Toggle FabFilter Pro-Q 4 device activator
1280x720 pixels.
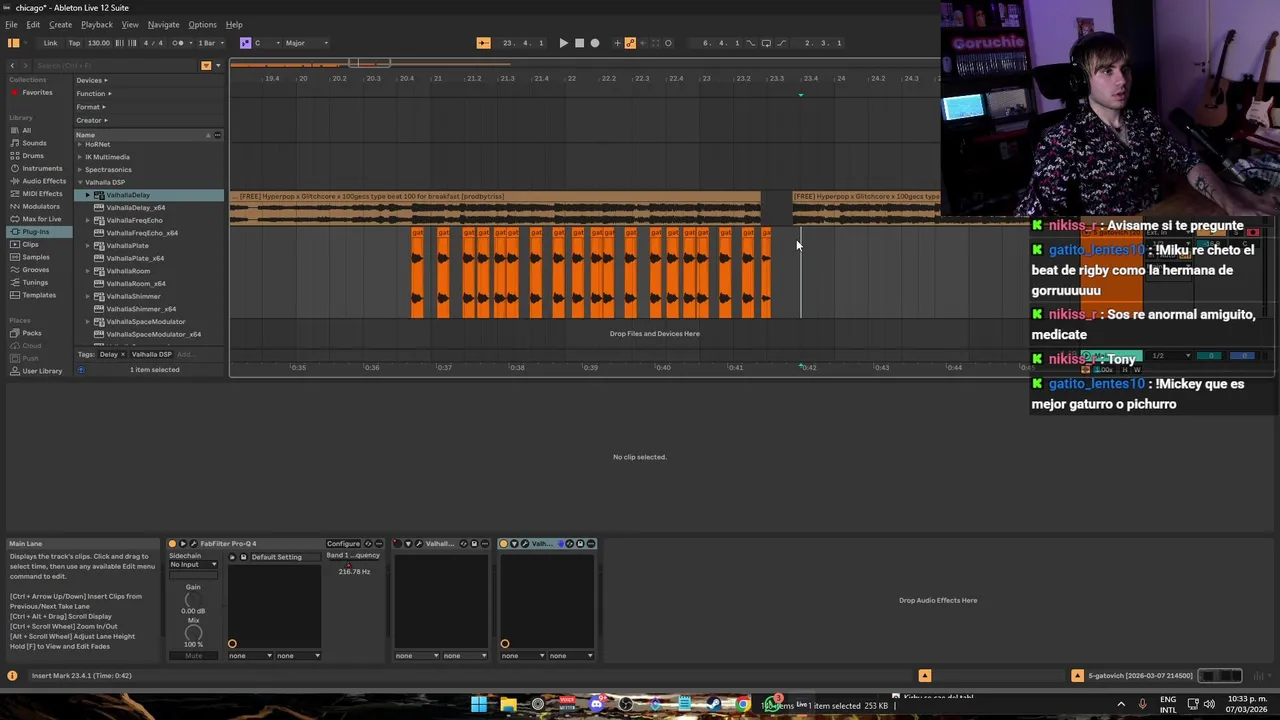[x=172, y=544]
